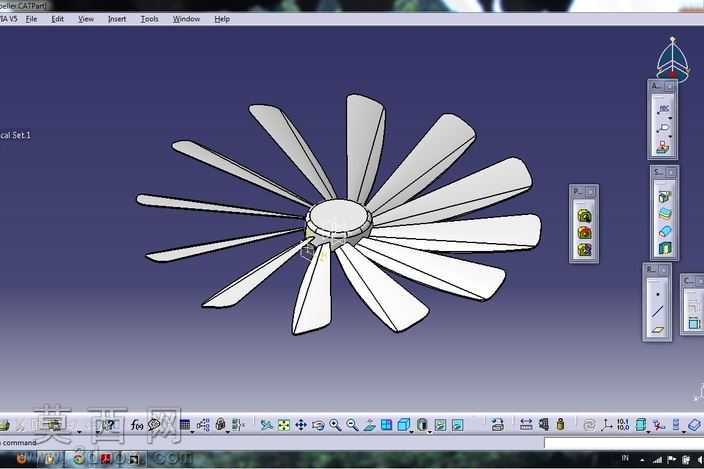This screenshot has width=704, height=469.
Task: Select Geometrical Set.1 in the tree
Action: click(15, 135)
